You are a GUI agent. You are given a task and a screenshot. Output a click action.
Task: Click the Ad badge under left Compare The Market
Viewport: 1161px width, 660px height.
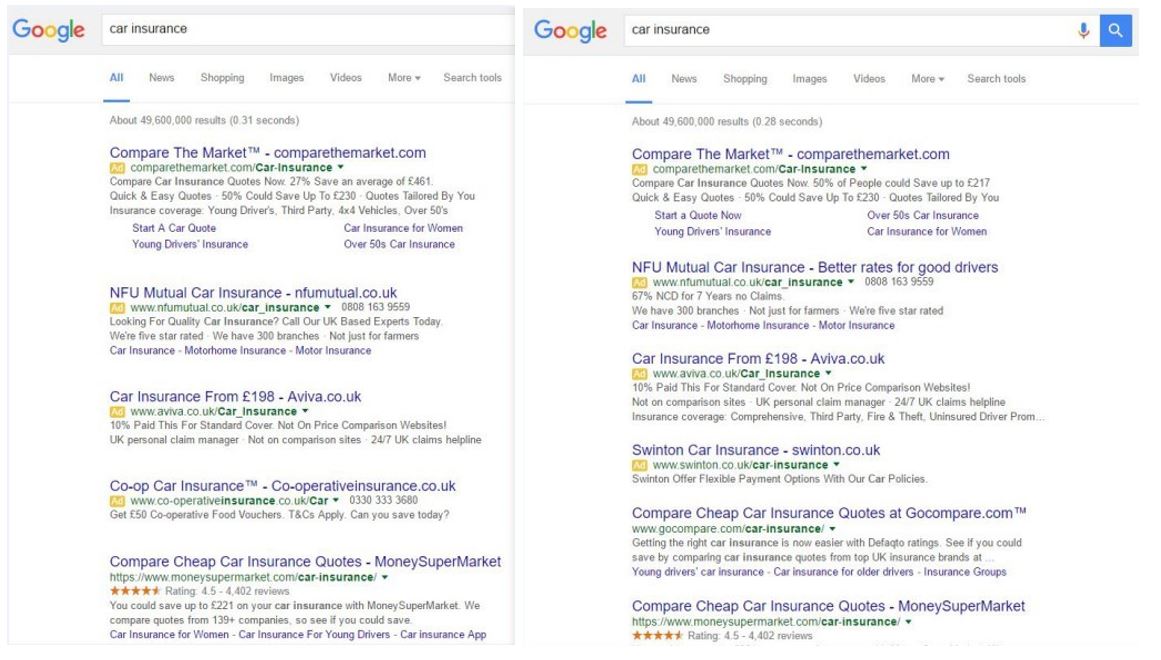117,168
